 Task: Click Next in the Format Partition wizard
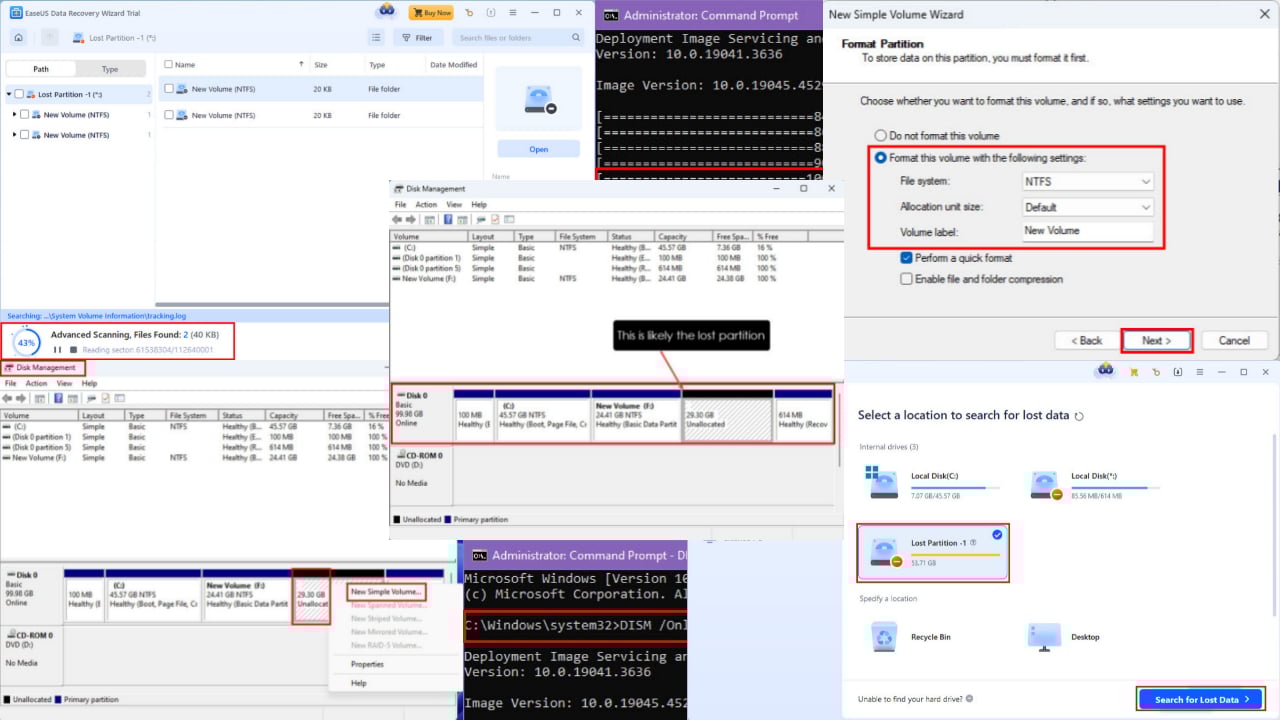(1155, 340)
